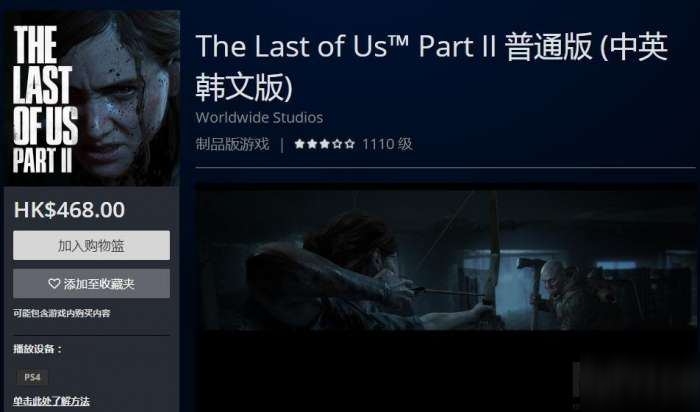Click the PS4 platform badge
Viewport: 700px width, 412px height.
pyautogui.click(x=33, y=377)
